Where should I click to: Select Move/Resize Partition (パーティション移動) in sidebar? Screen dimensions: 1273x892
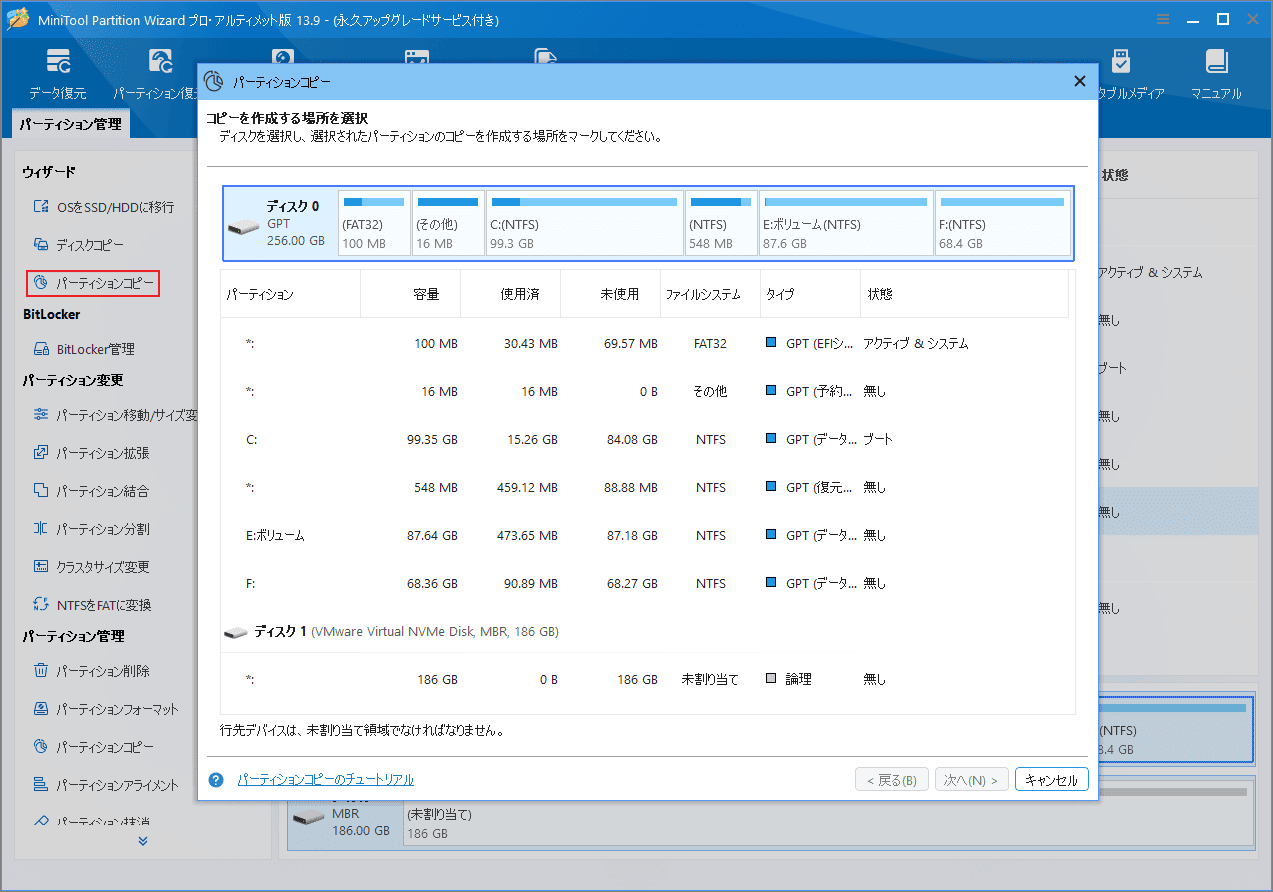pyautogui.click(x=115, y=415)
